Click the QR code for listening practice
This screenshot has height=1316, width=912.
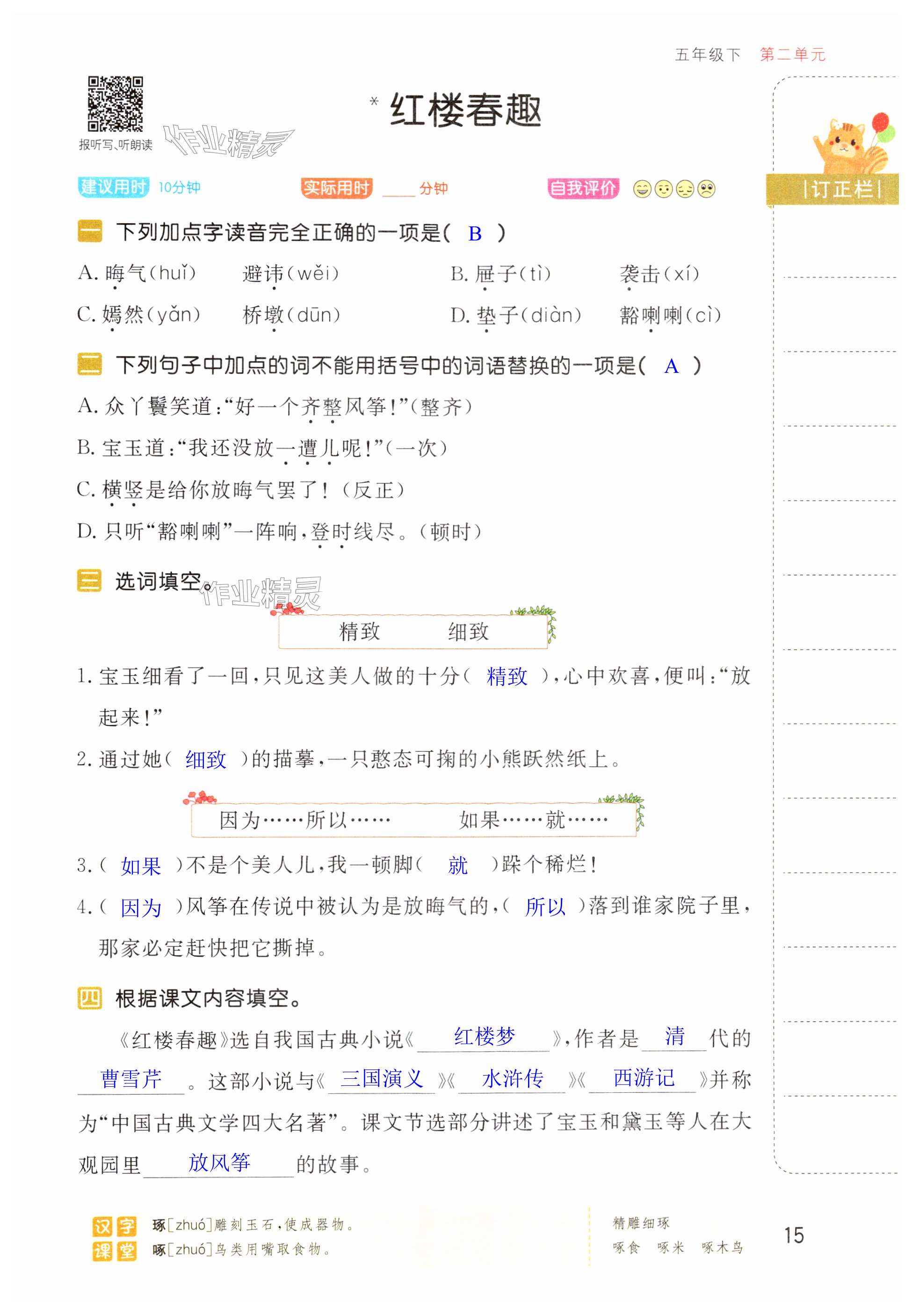pos(115,105)
